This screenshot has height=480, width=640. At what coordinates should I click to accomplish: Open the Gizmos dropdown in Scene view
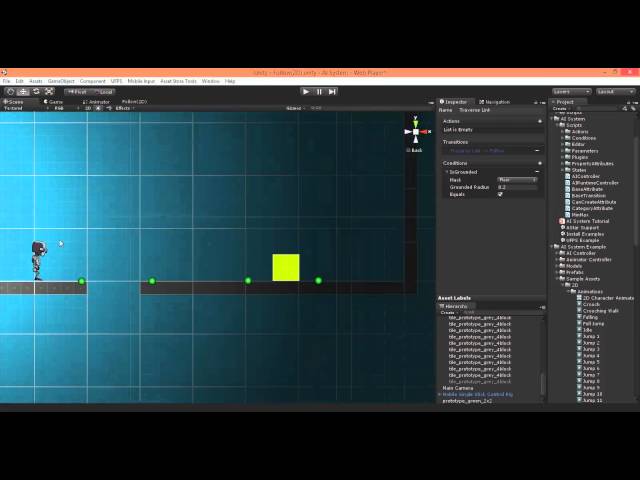[x=296, y=108]
